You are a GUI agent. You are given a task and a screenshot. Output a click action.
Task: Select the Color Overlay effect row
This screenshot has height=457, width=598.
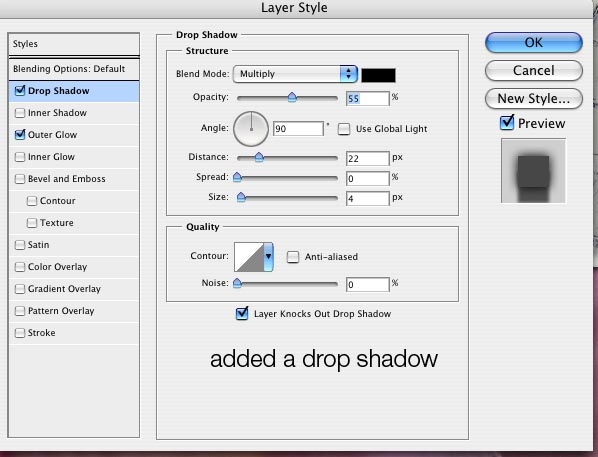(x=74, y=267)
